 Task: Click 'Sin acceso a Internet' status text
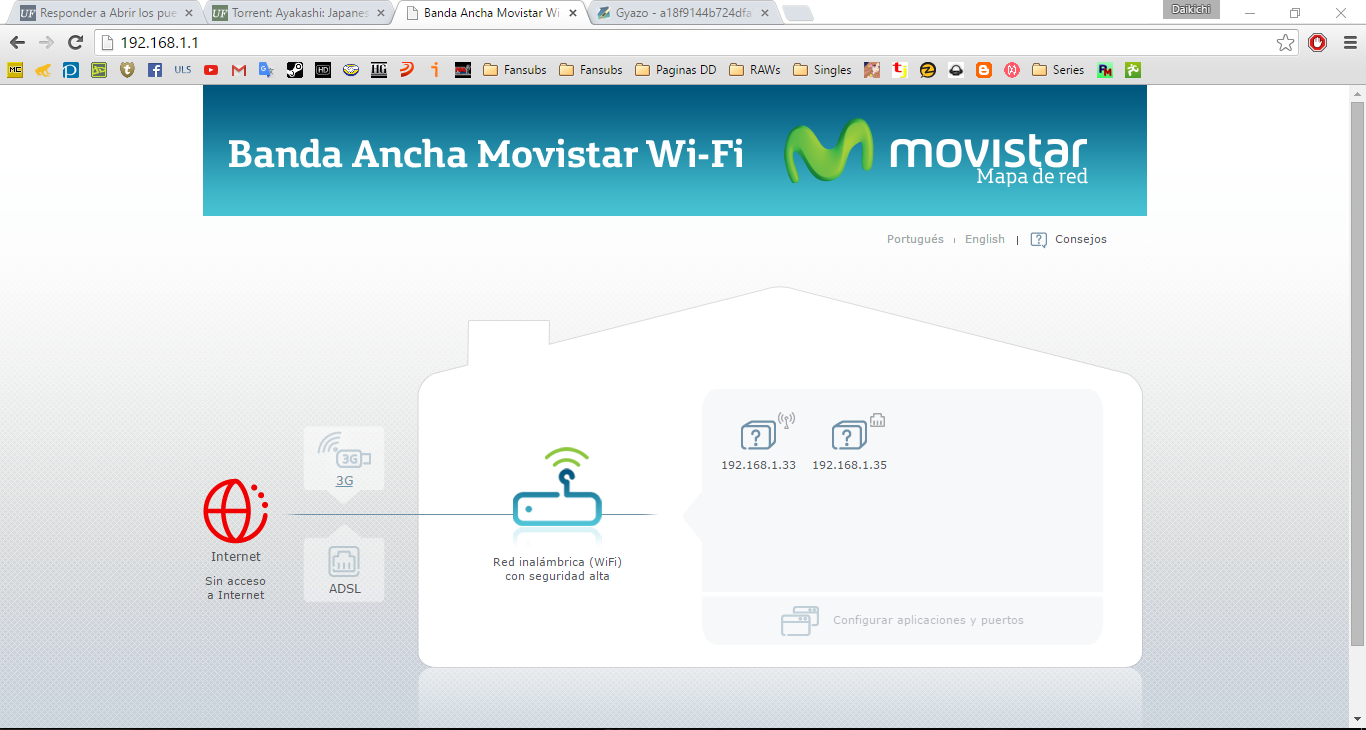(236, 588)
